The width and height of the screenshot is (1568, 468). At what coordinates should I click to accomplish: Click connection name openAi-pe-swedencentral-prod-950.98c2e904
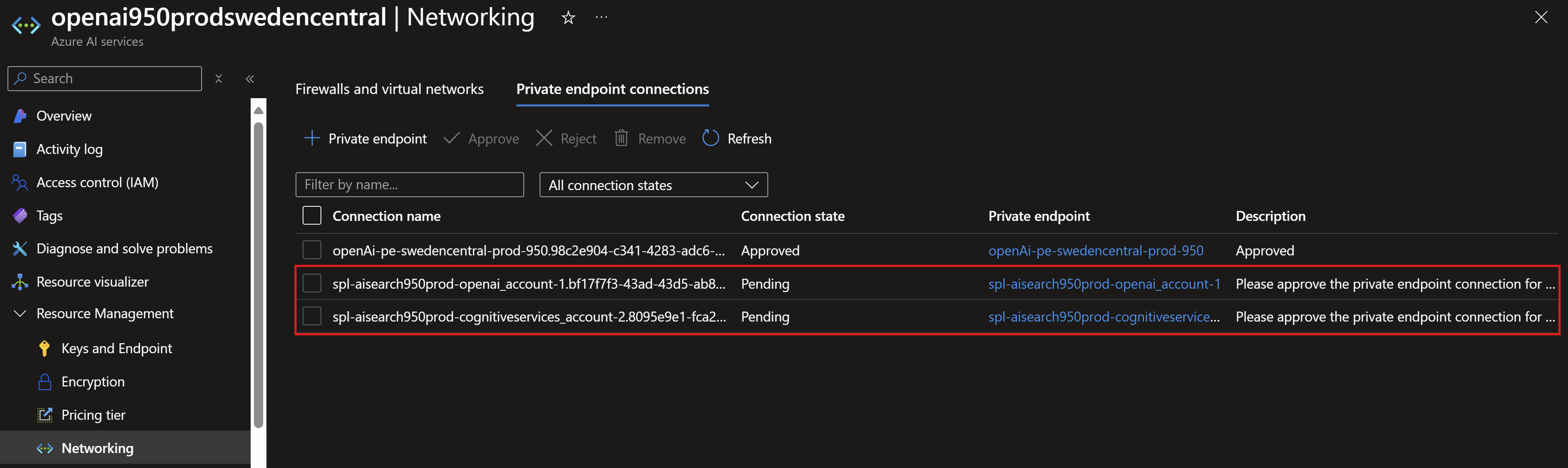(528, 250)
